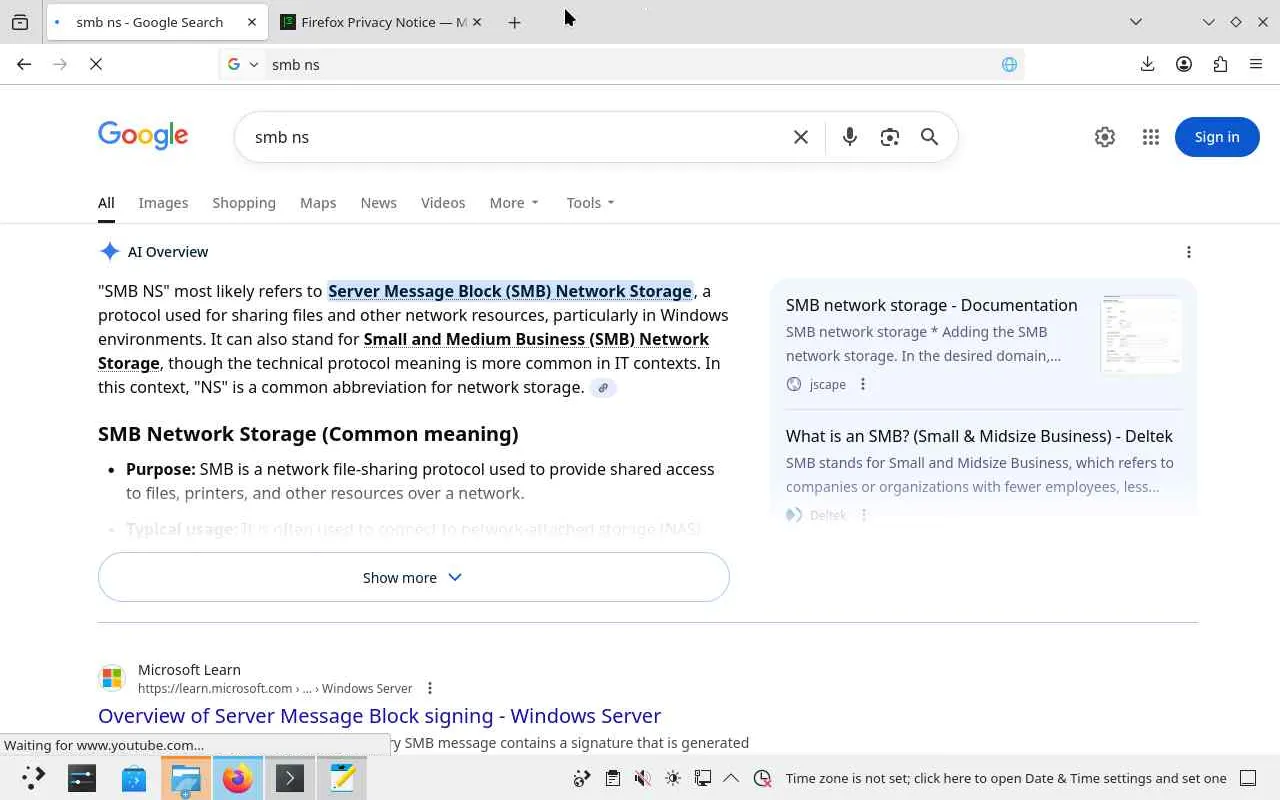The height and width of the screenshot is (800, 1280).
Task: Open the brightness tray icon
Action: coord(673,778)
